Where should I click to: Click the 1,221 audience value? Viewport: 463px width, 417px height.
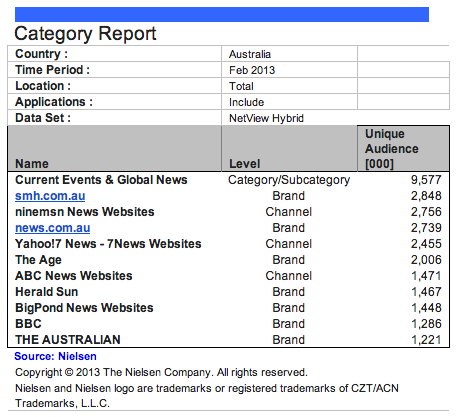[x=426, y=340]
